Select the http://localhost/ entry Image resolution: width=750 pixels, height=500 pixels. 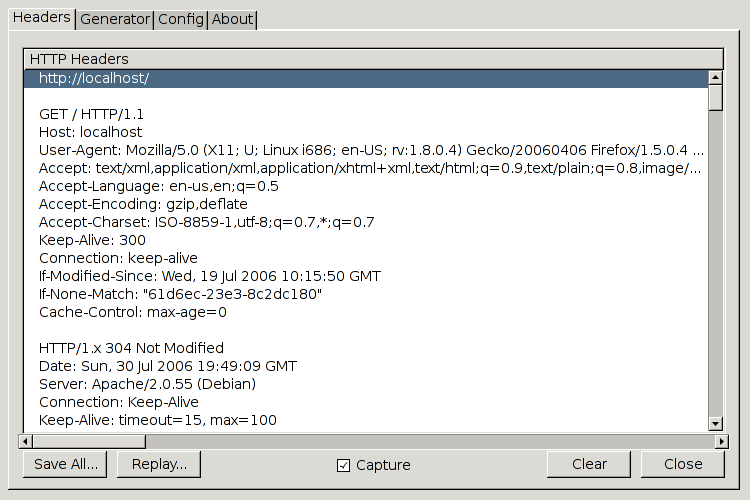pos(94,77)
